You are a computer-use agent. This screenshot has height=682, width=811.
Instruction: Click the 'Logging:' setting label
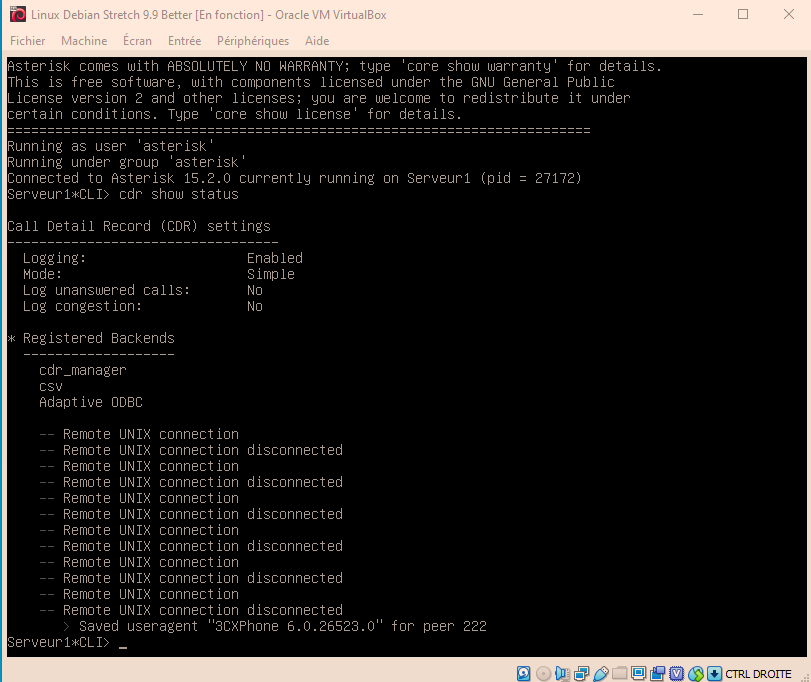(x=54, y=258)
